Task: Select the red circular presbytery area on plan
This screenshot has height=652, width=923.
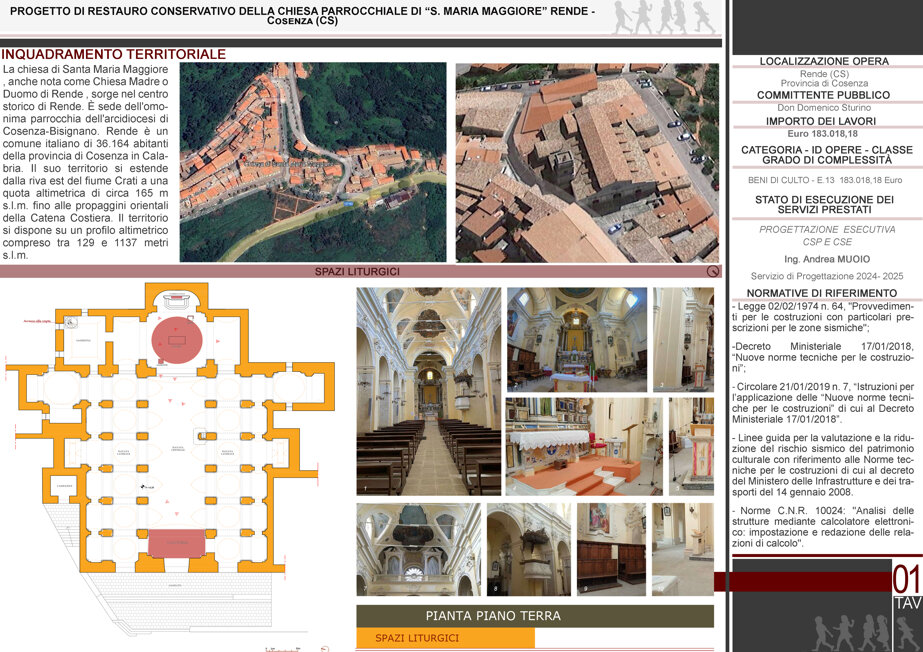Action: click(x=177, y=340)
